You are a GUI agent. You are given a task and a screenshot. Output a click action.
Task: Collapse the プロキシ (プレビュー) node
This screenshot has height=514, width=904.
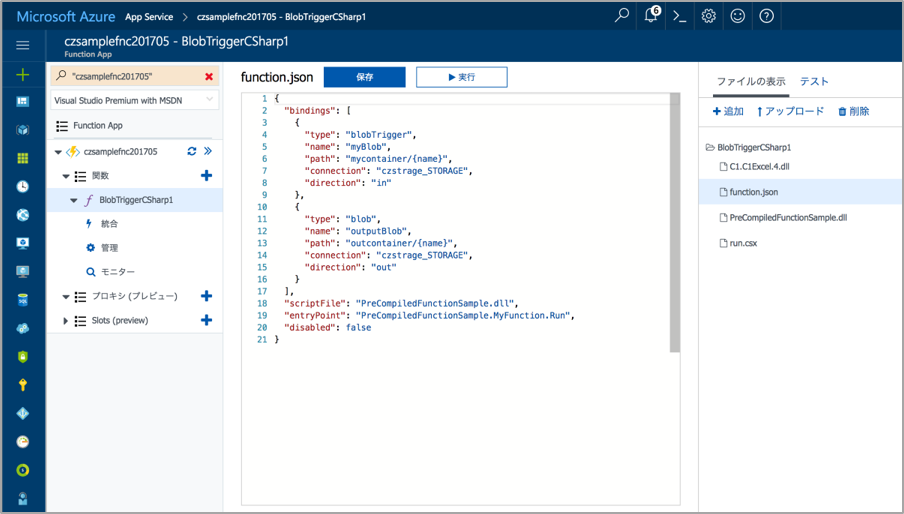(x=66, y=297)
